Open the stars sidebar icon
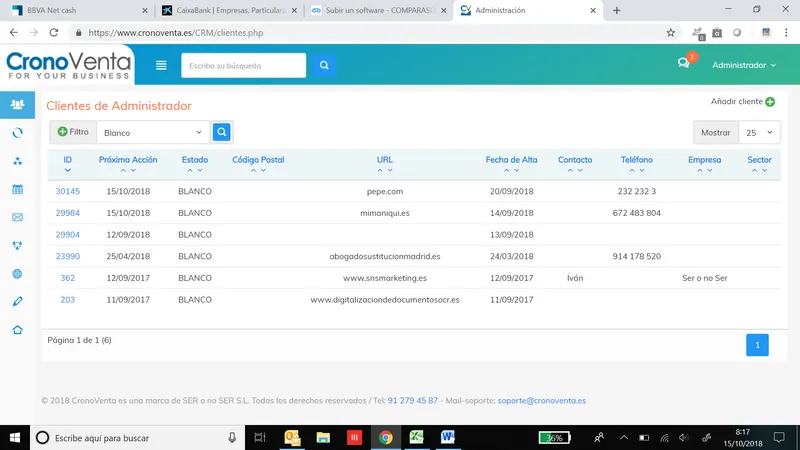Image resolution: width=800 pixels, height=450 pixels. pos(17,161)
